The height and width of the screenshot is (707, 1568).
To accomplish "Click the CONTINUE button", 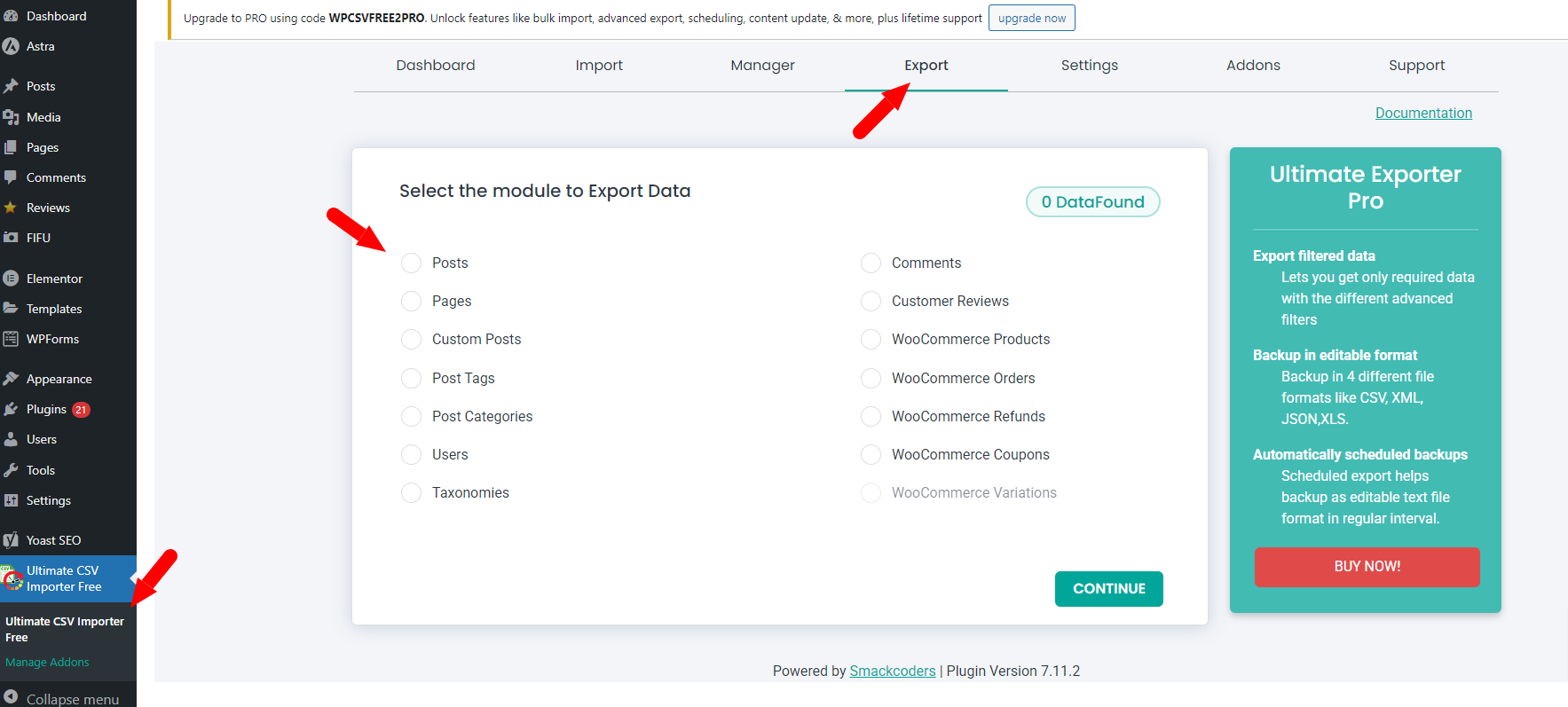I will tap(1108, 588).
